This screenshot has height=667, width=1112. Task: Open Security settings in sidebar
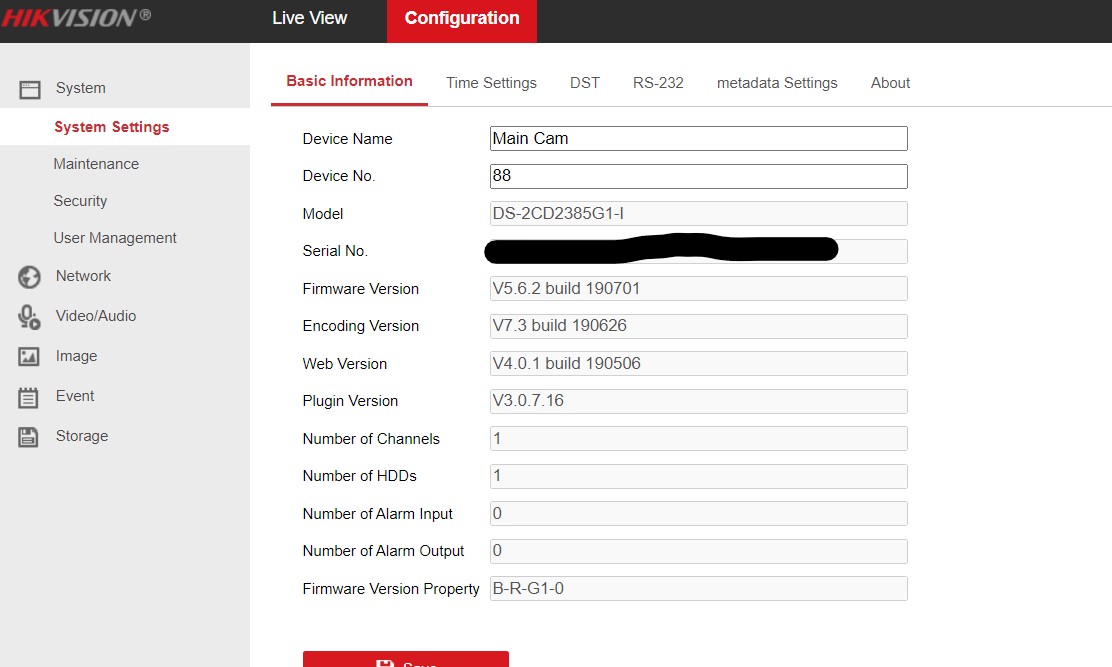click(x=80, y=201)
